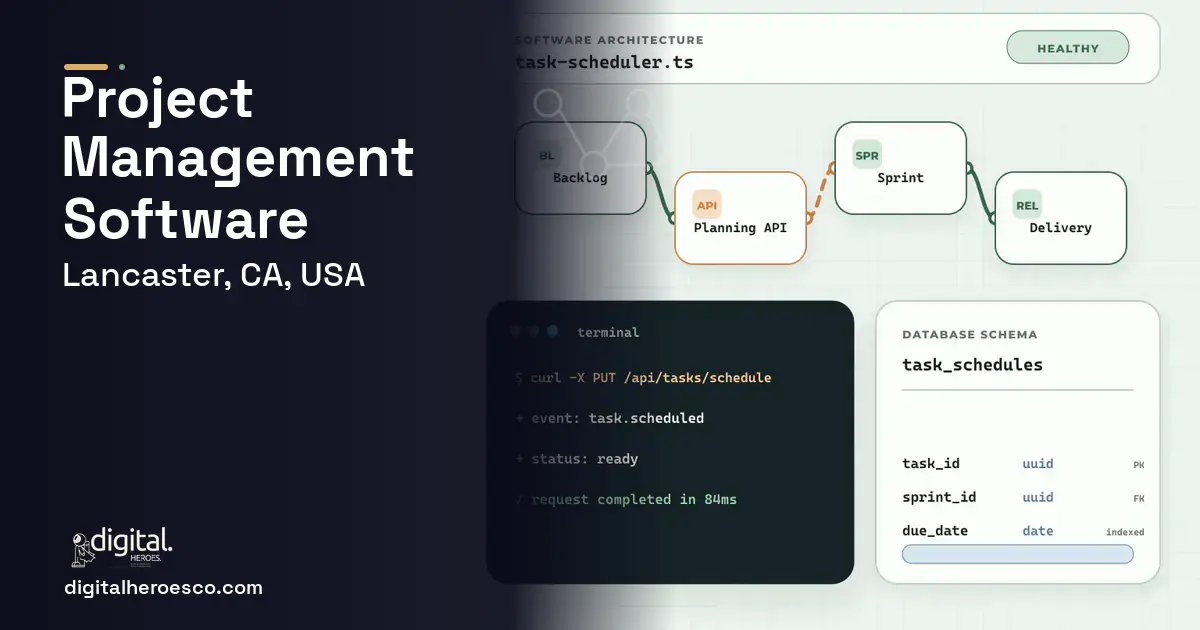Click the task_id field name
The height and width of the screenshot is (630, 1200).
pyautogui.click(x=931, y=464)
